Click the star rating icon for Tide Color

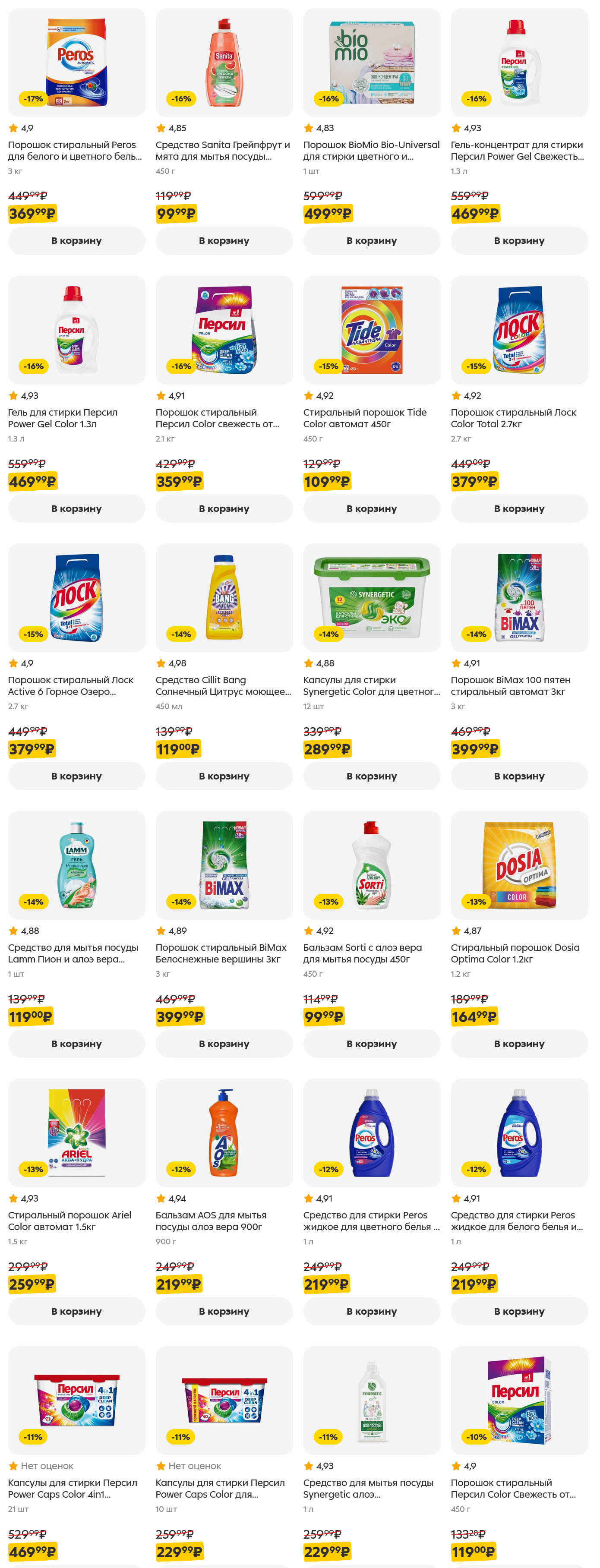(309, 396)
